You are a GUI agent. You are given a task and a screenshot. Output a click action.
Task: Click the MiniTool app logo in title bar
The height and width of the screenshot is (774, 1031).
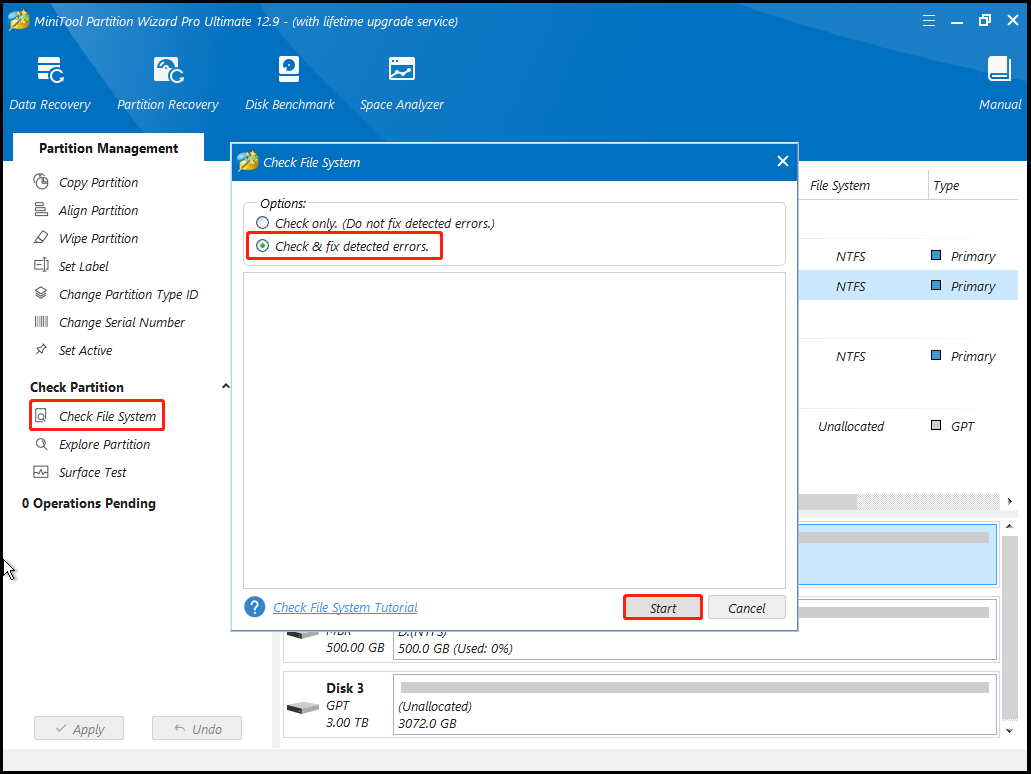[18, 20]
